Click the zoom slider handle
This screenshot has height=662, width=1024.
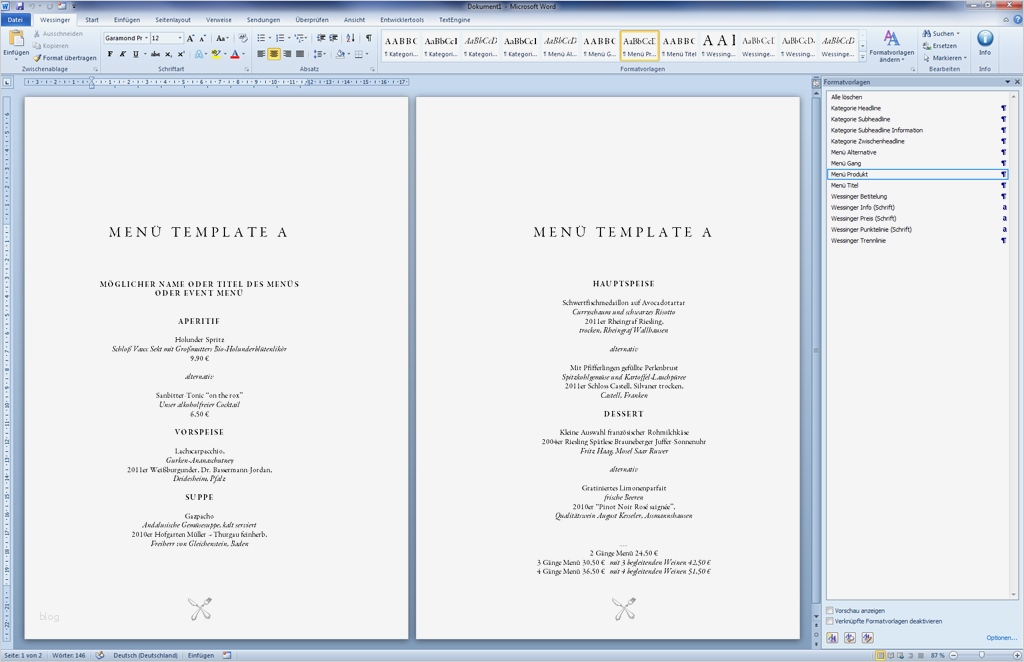pyautogui.click(x=980, y=655)
